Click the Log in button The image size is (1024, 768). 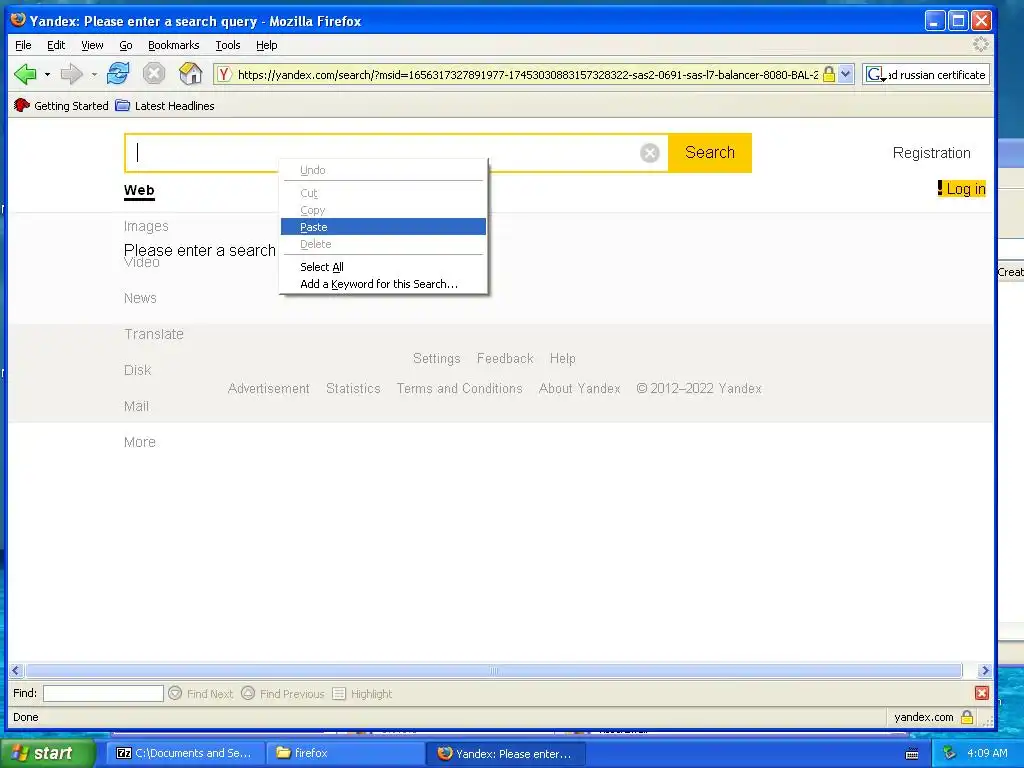(x=961, y=189)
